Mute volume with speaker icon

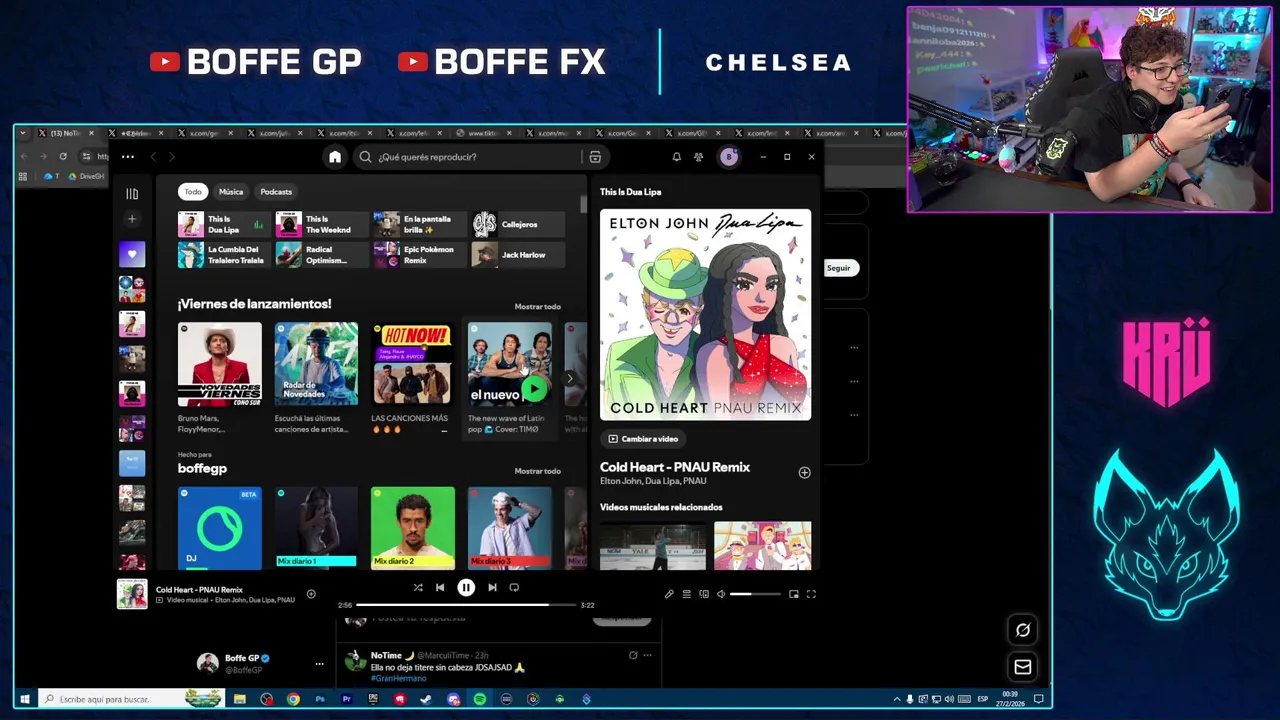click(720, 594)
